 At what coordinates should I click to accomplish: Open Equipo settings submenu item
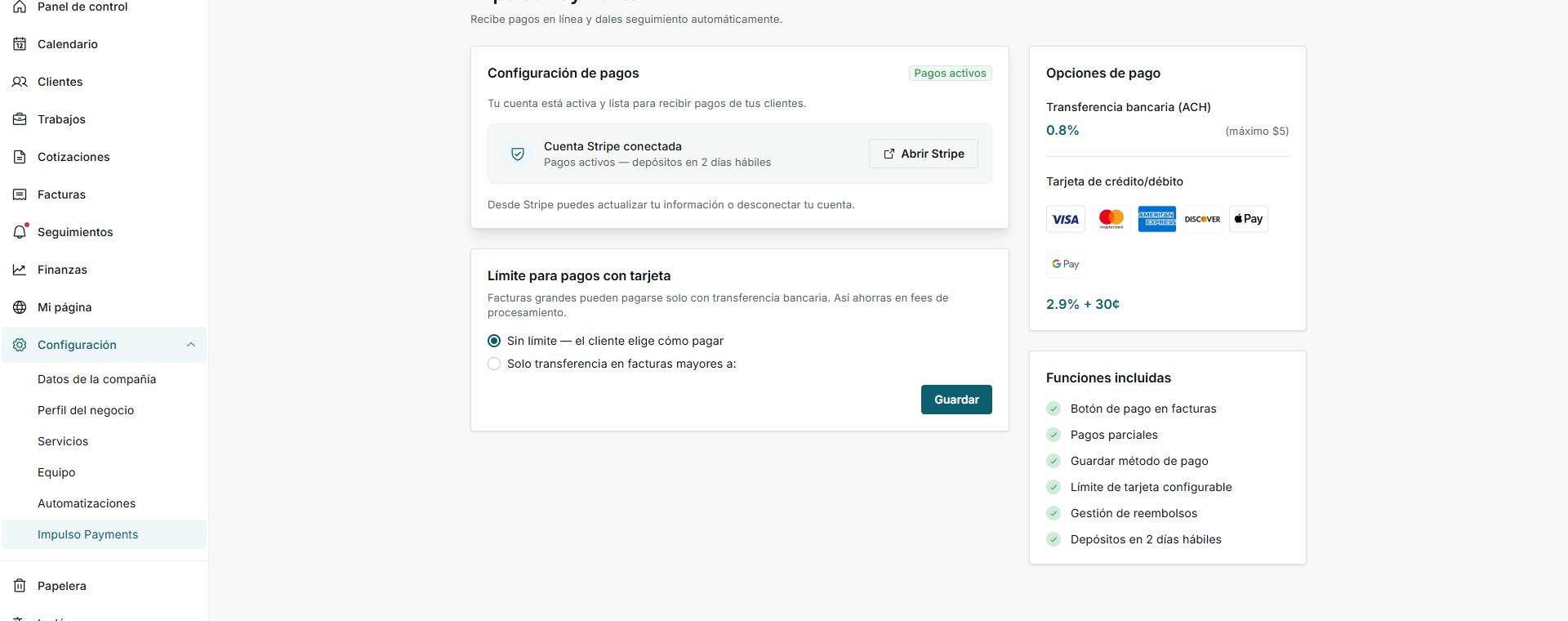click(104, 472)
